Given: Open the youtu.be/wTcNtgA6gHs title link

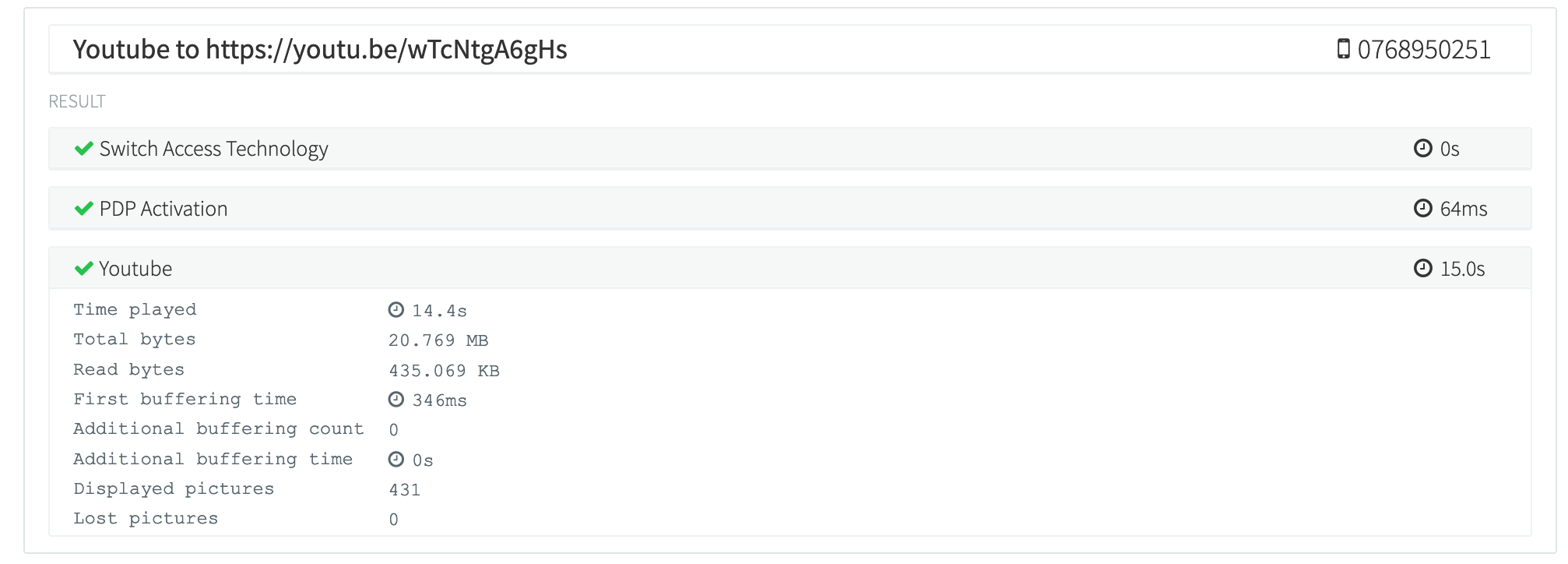Looking at the screenshot, I should click(386, 50).
